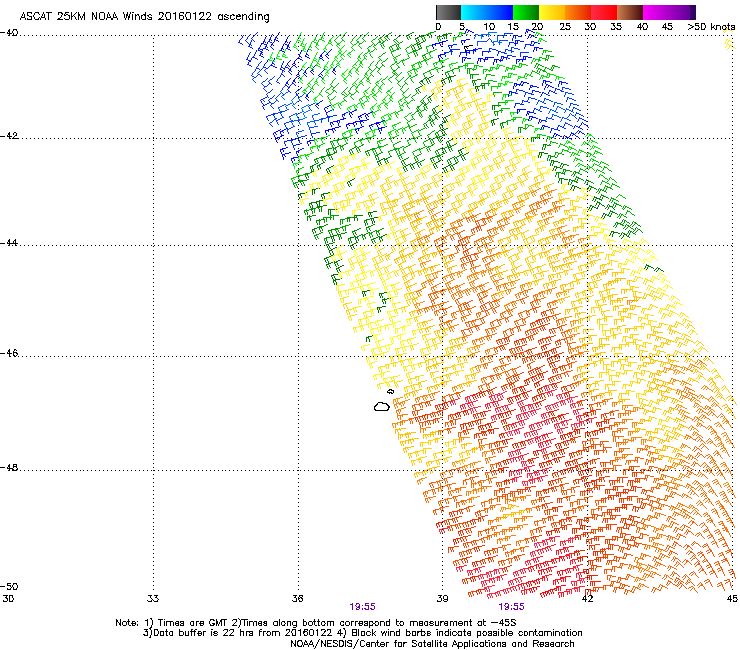The image size is (740, 650).
Task: Click the note 'Times are GMT'
Action: tap(192, 623)
